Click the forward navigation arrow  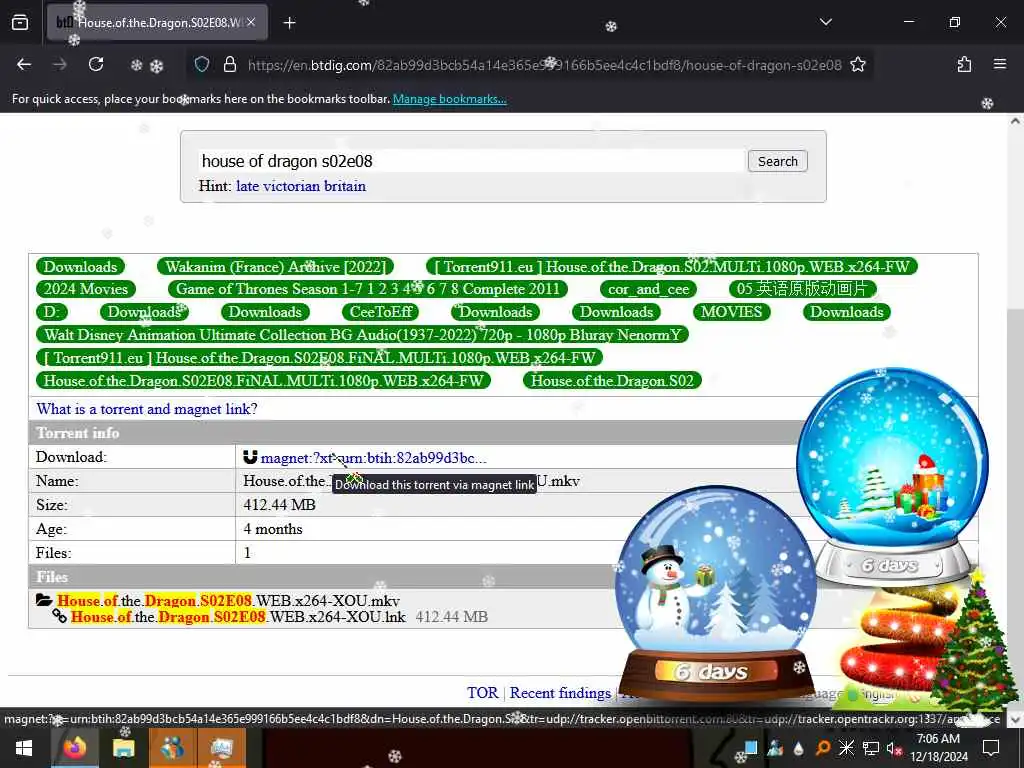59,64
